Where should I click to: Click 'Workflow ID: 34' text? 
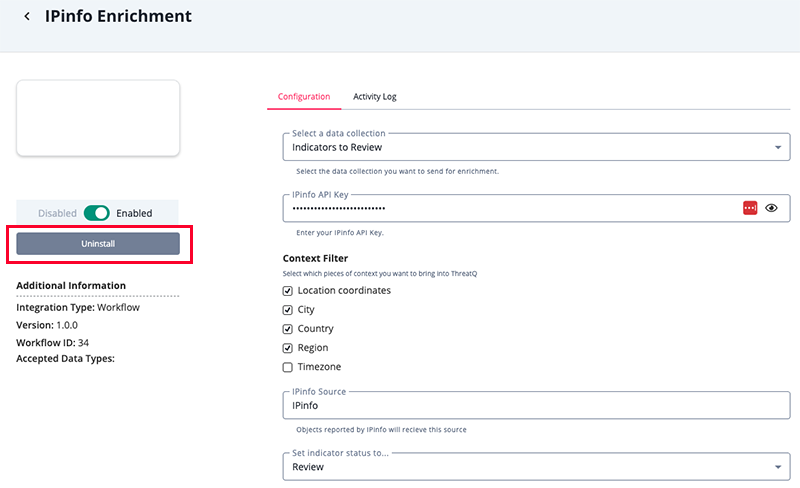pyautogui.click(x=53, y=343)
